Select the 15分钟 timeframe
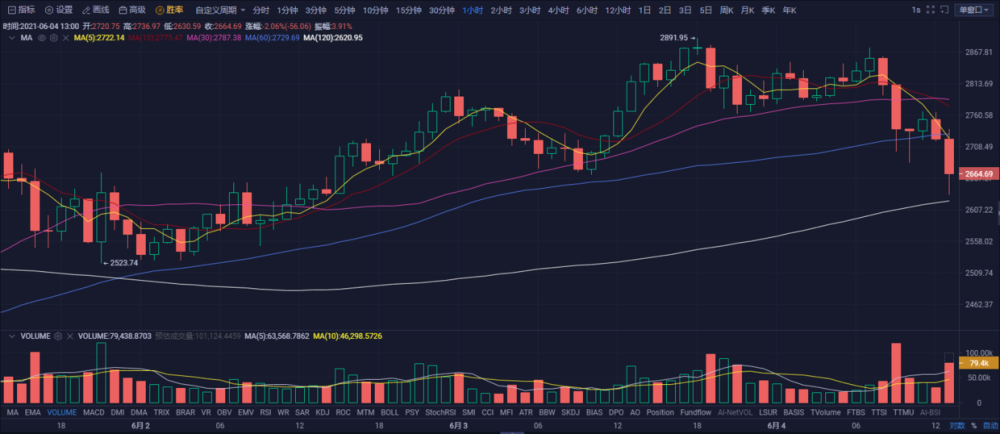1000x434 pixels. (x=409, y=10)
